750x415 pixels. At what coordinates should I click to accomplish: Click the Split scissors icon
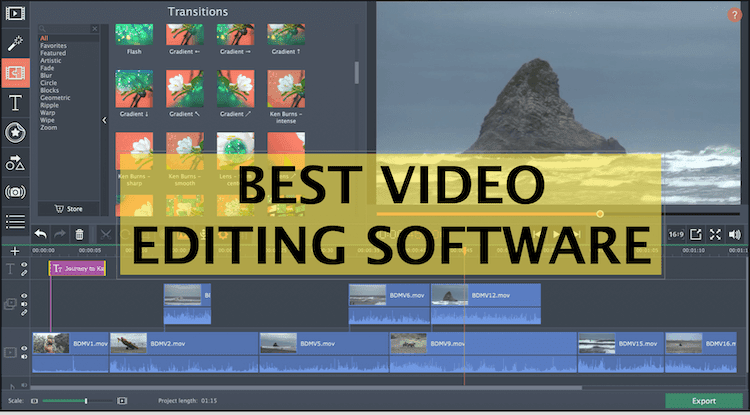[x=106, y=234]
